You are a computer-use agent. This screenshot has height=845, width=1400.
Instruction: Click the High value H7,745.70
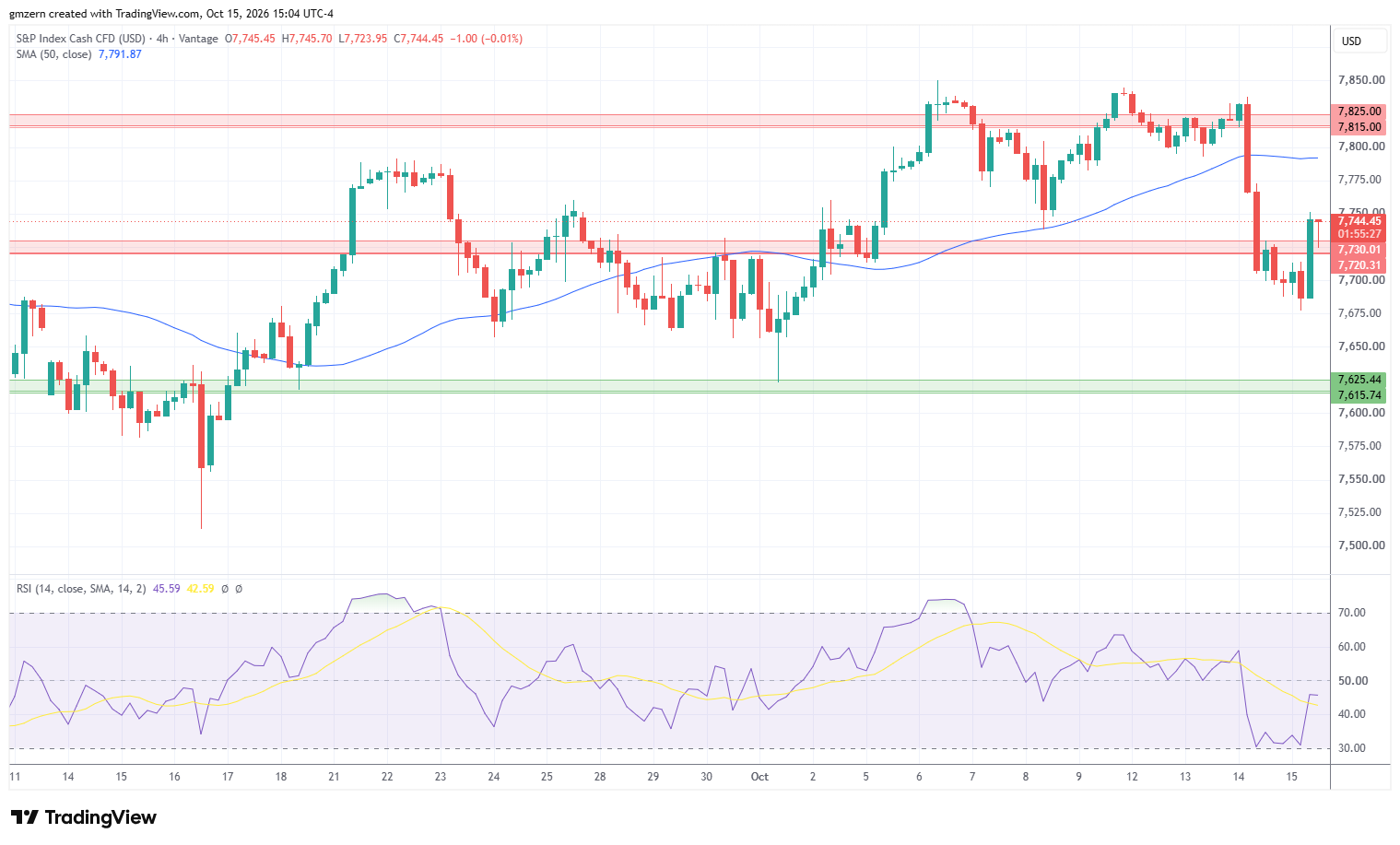(x=307, y=39)
